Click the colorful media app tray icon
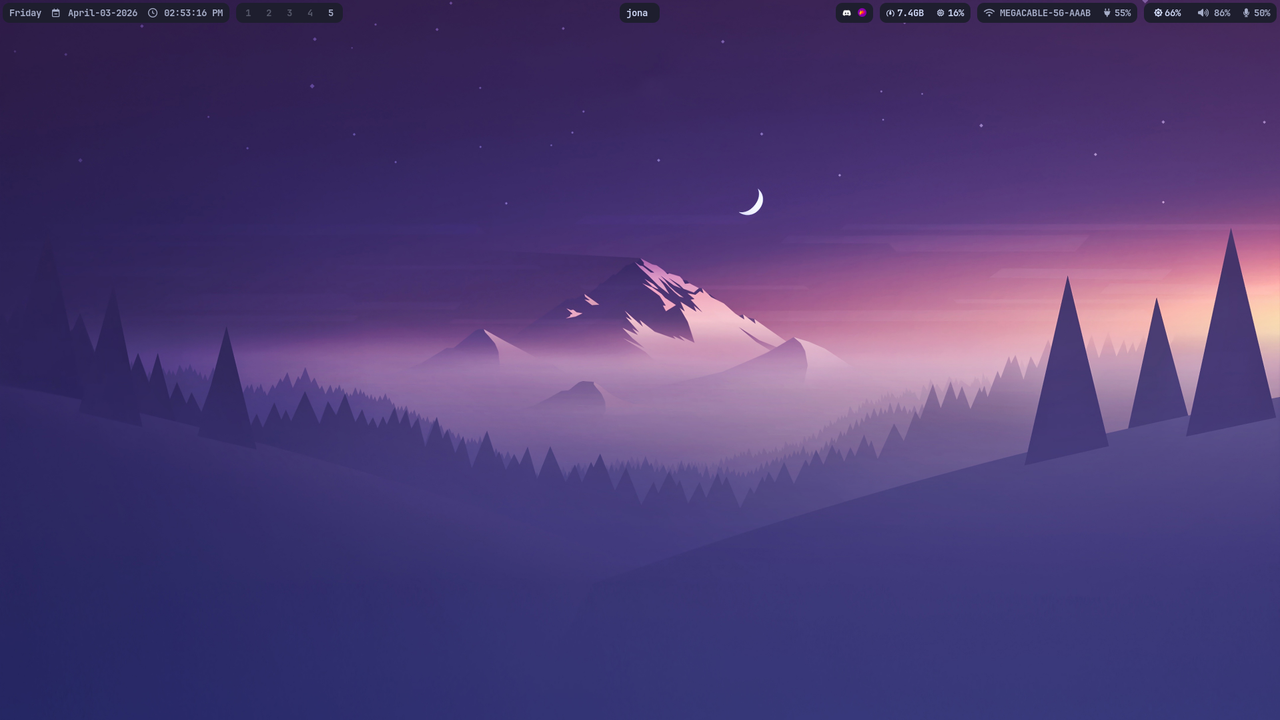1280x720 pixels. (x=863, y=13)
